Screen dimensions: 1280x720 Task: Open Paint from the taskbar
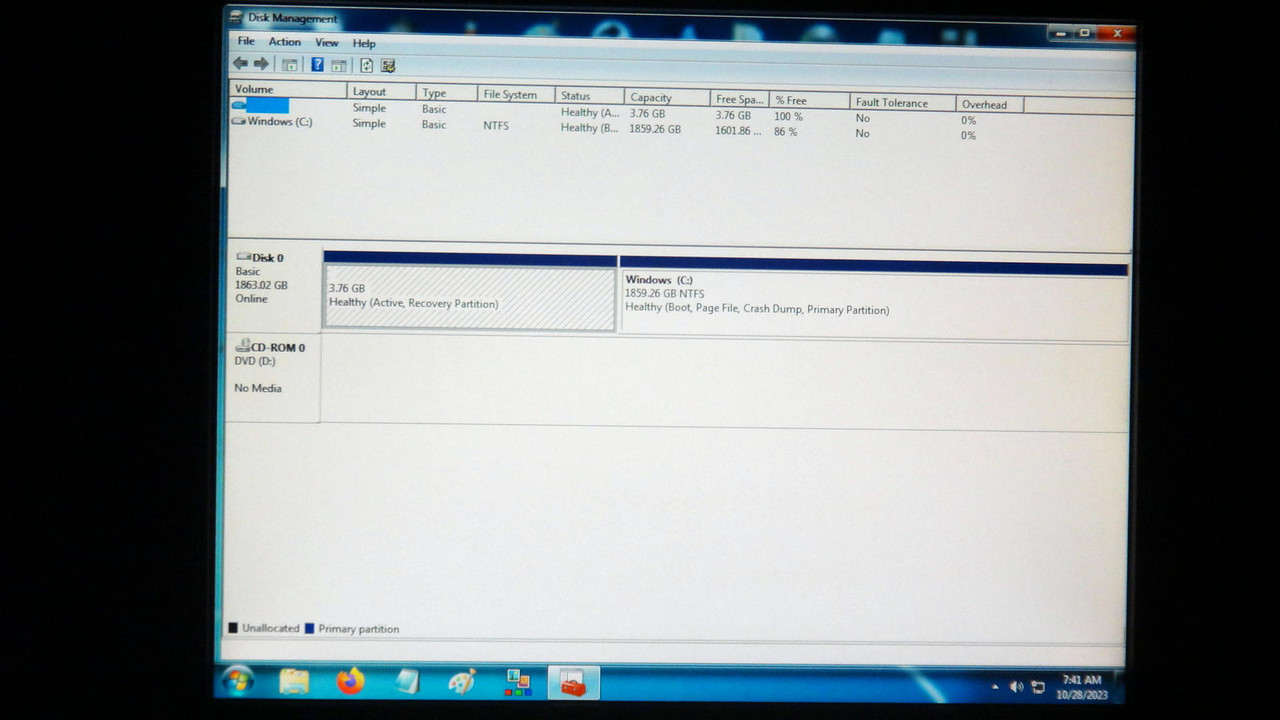[x=462, y=682]
